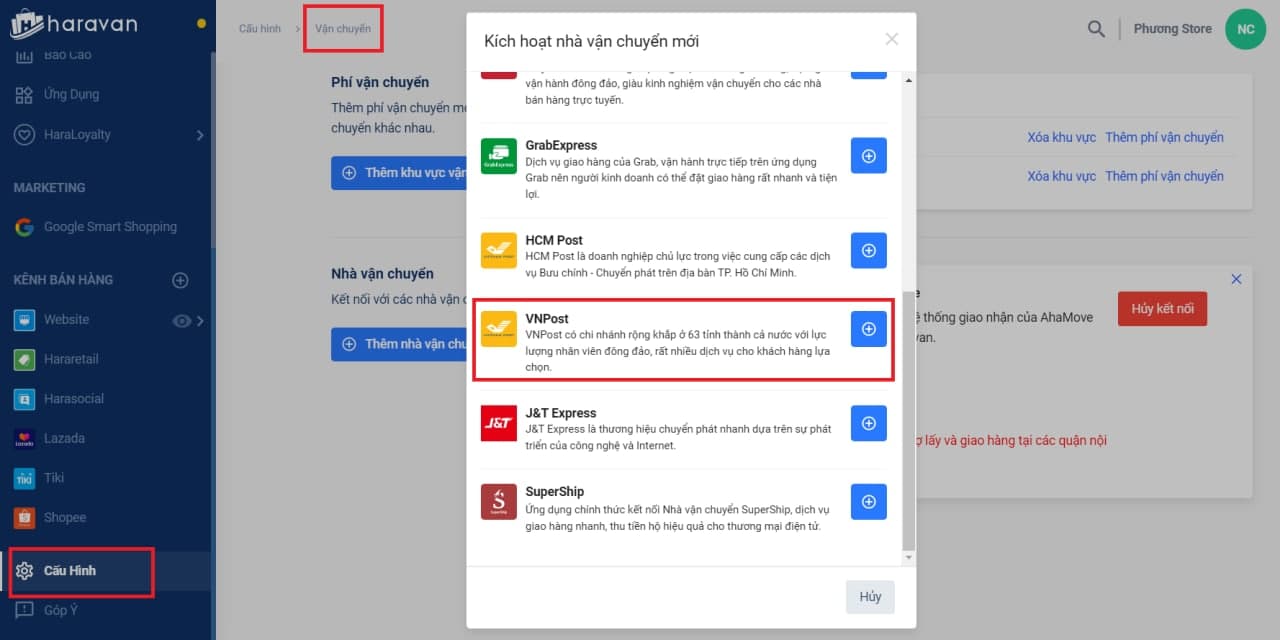Viewport: 1280px width, 640px height.
Task: Click Hủy kết nối red button
Action: pyautogui.click(x=1162, y=309)
